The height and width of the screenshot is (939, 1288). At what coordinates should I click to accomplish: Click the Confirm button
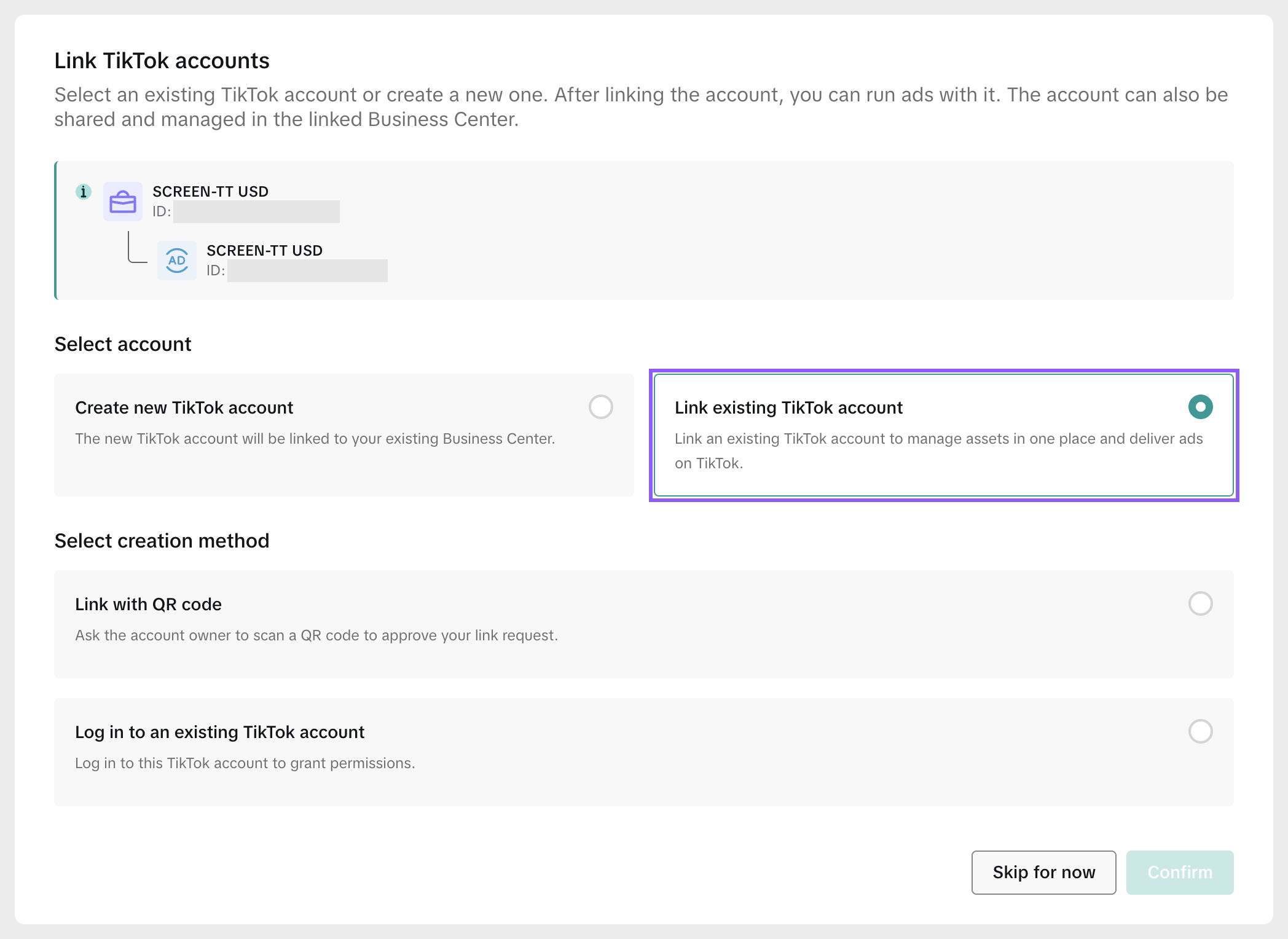tap(1180, 873)
